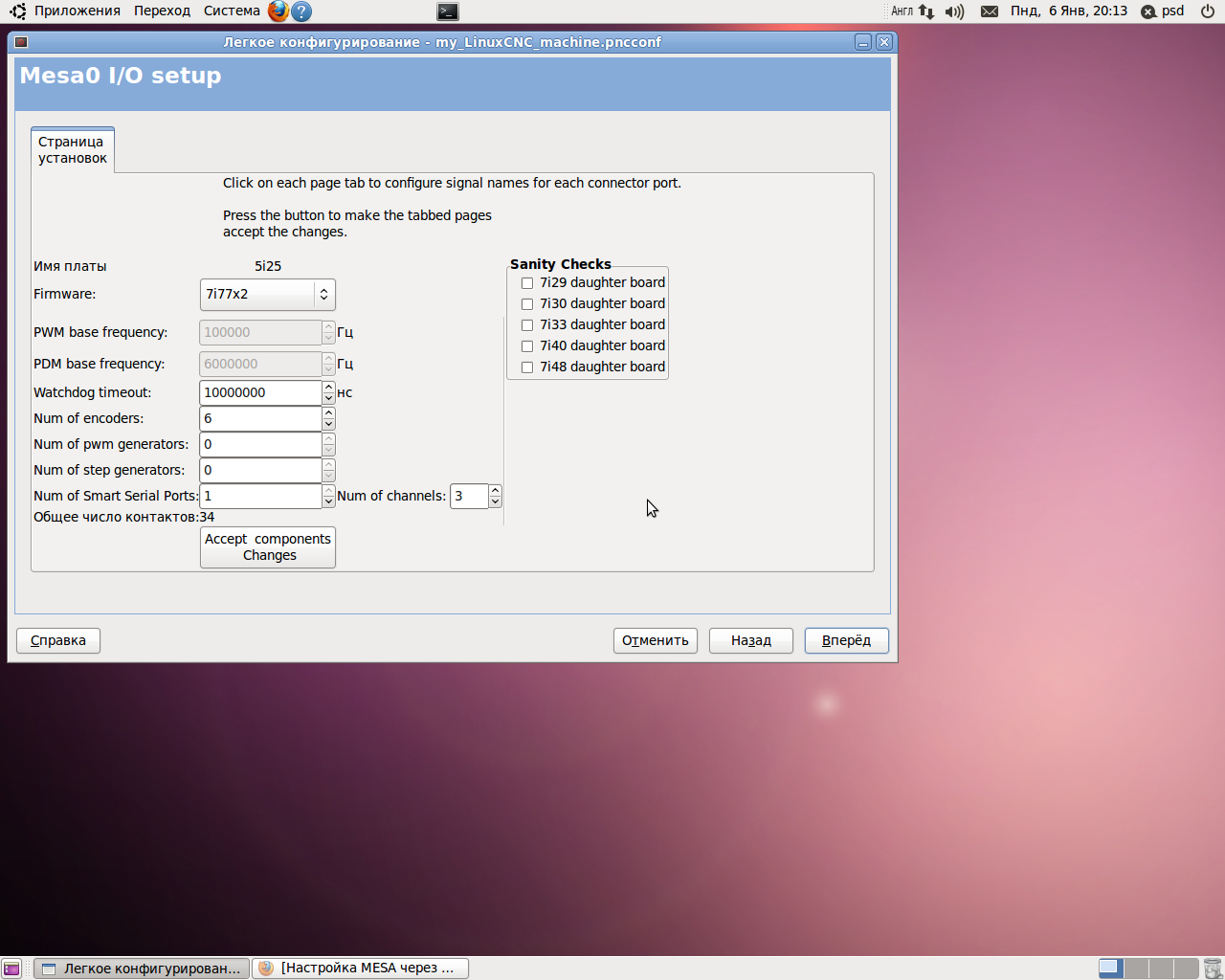Open the Переход menu
1225x980 pixels.
click(x=162, y=11)
